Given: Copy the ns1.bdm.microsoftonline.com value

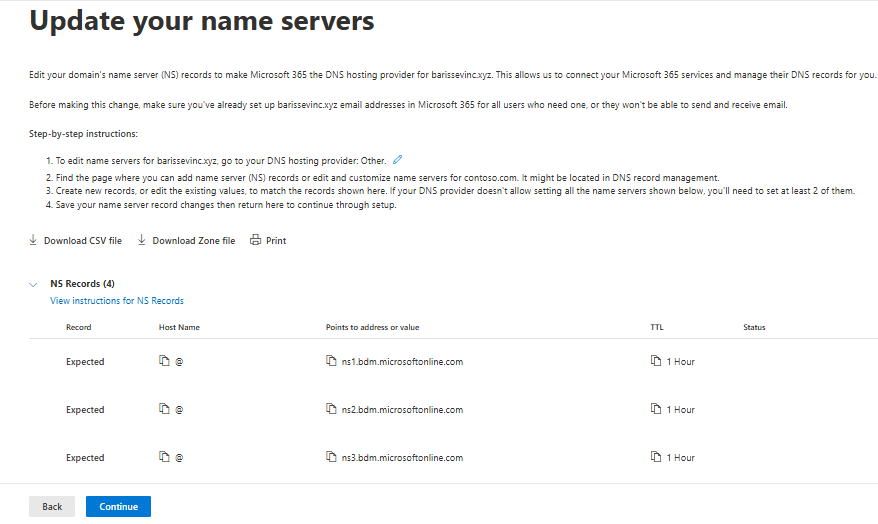Looking at the screenshot, I should tap(331, 361).
